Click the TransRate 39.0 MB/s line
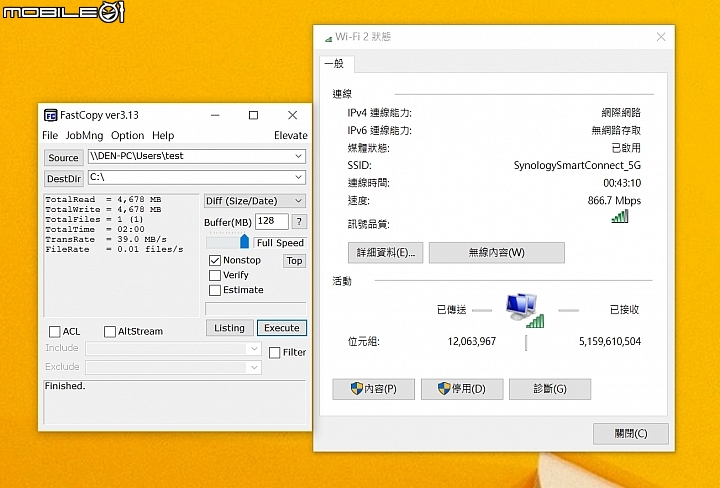 (106, 239)
